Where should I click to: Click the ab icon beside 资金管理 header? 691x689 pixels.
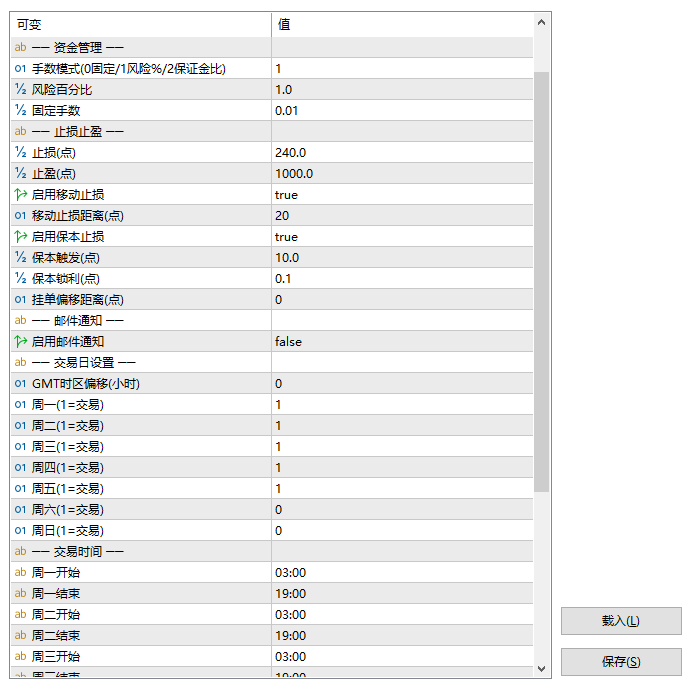20,47
